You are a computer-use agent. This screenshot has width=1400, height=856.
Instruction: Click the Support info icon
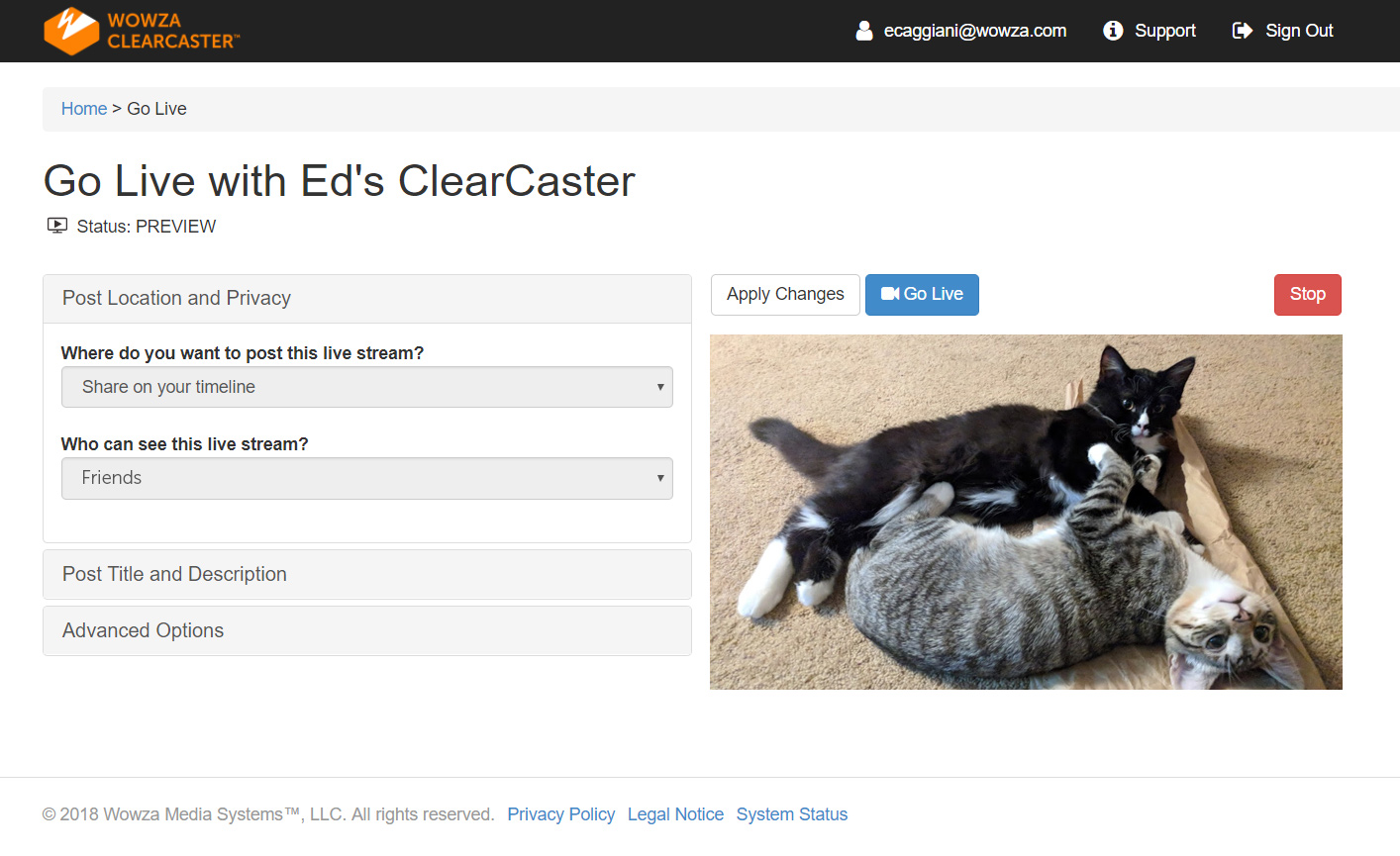[1113, 31]
